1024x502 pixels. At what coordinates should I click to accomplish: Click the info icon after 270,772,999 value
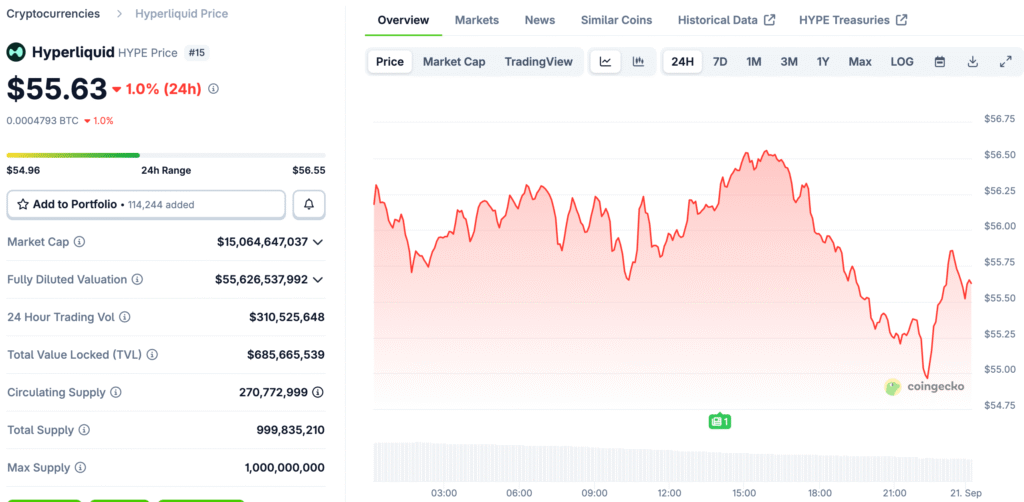pos(317,392)
